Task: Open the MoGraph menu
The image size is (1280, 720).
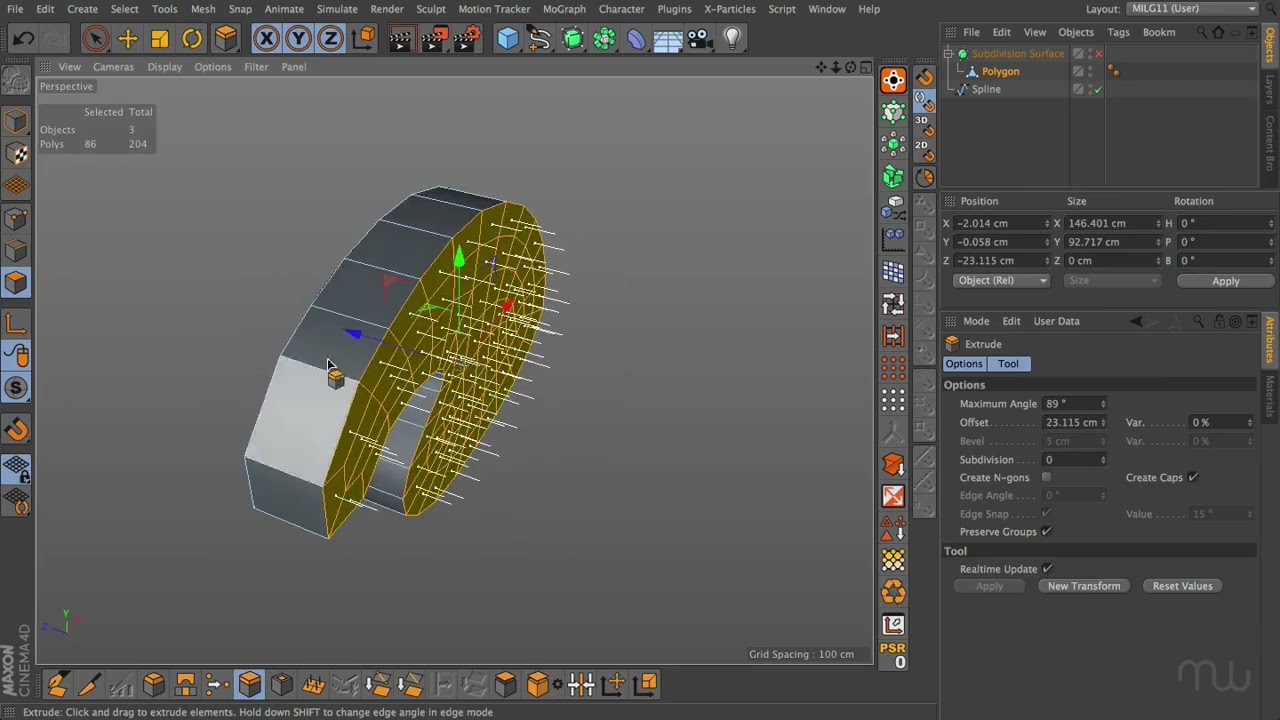Action: tap(564, 9)
